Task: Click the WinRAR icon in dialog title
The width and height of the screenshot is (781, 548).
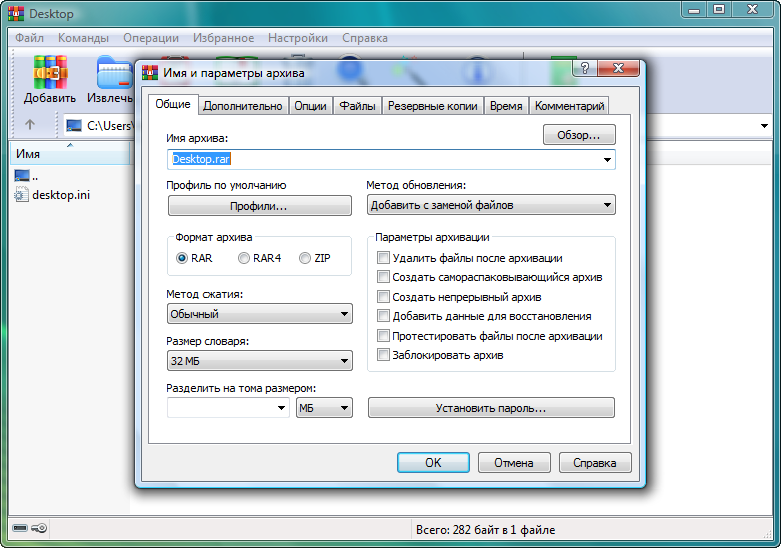Action: (x=150, y=73)
